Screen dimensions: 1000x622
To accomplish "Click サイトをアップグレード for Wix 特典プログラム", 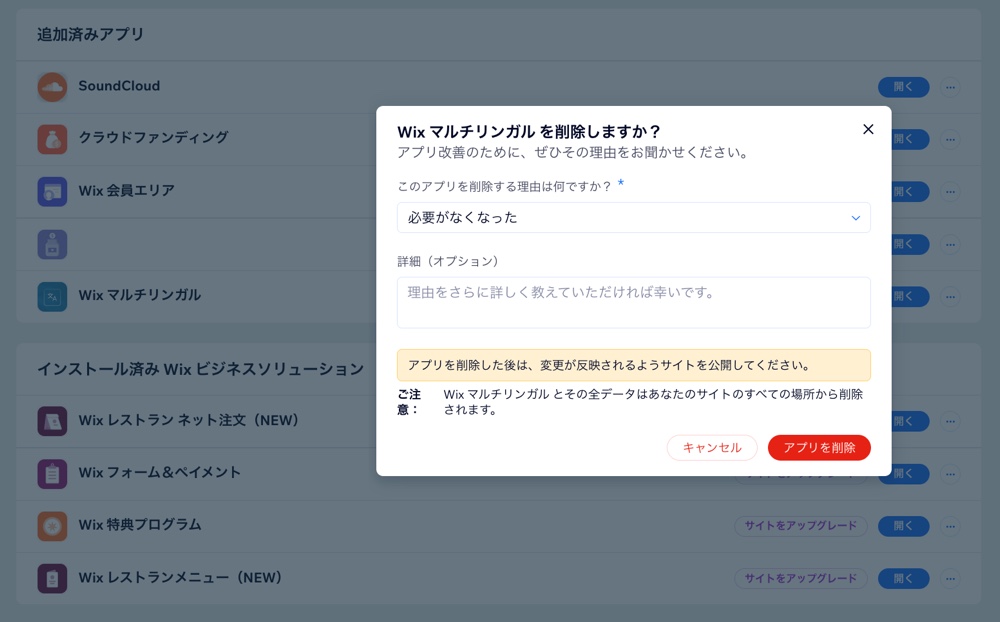I will coord(800,526).
